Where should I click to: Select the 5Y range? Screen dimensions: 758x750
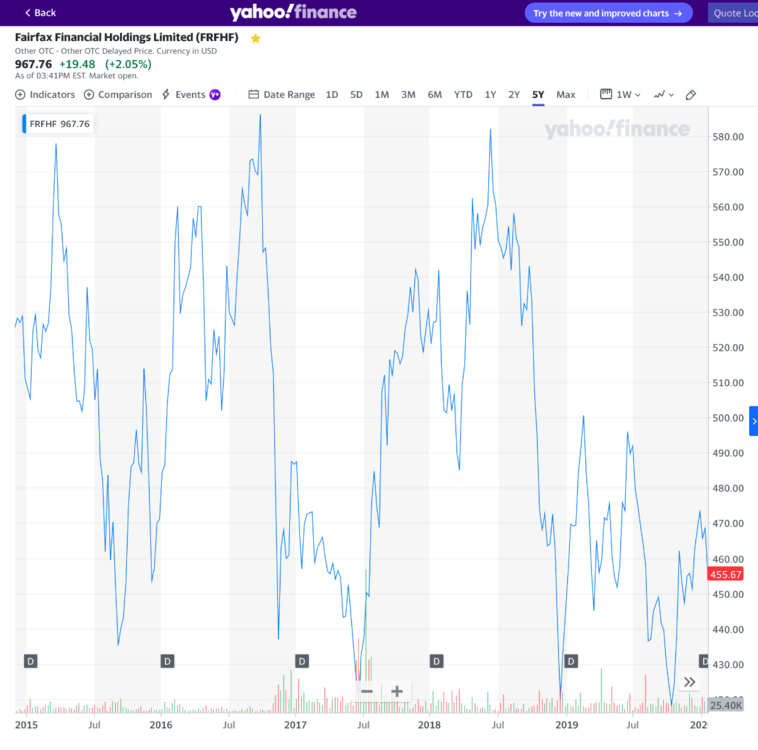538,95
